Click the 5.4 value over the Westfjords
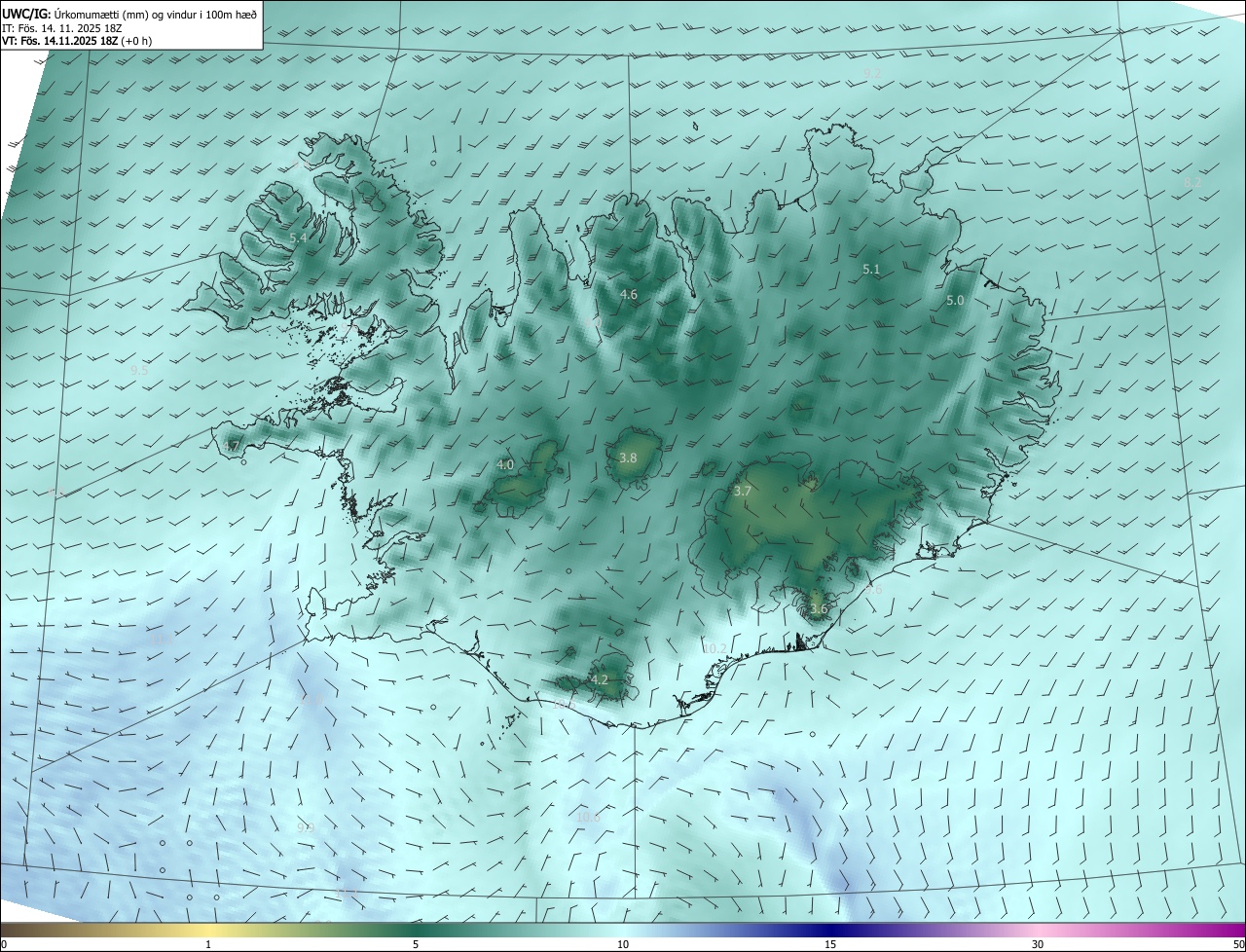 point(298,238)
